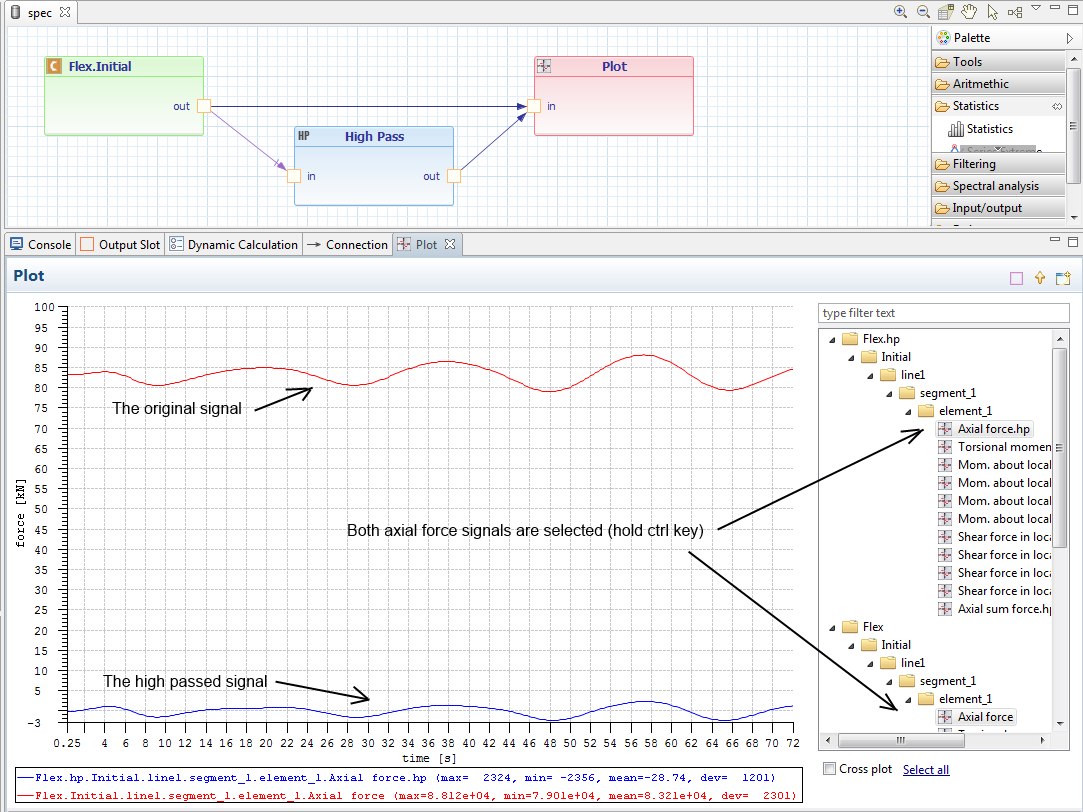The width and height of the screenshot is (1083, 812).
Task: Collapse the Flex.hp tree folder
Action: click(x=831, y=339)
